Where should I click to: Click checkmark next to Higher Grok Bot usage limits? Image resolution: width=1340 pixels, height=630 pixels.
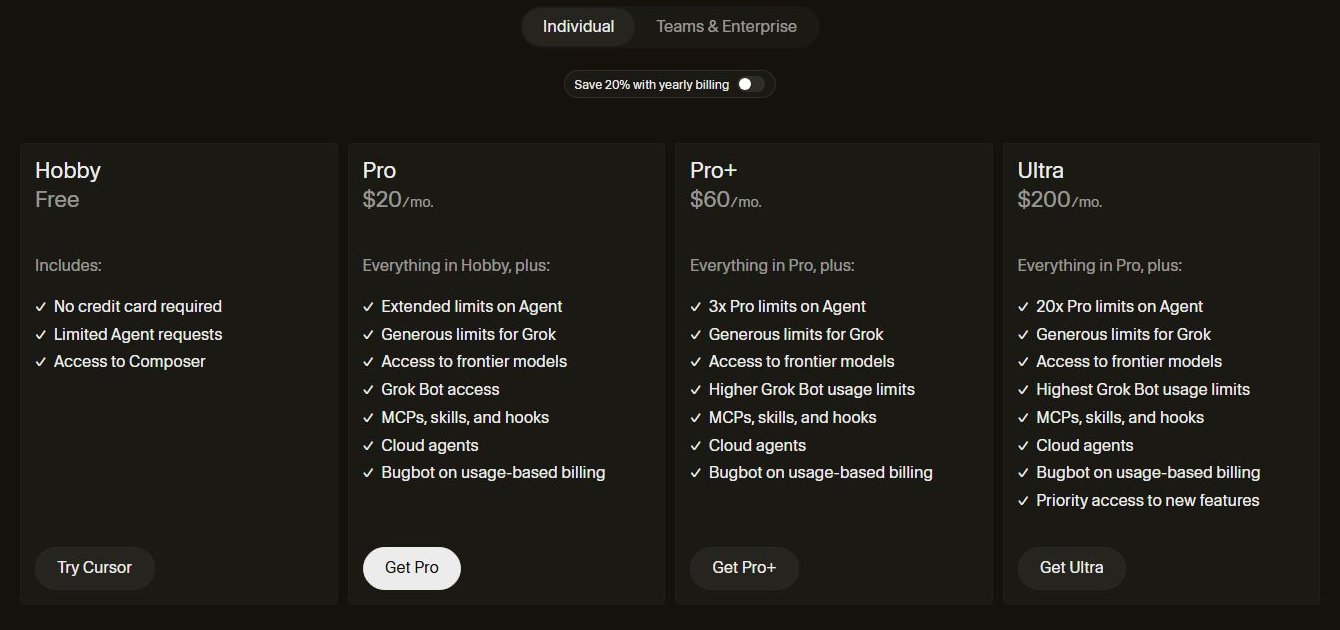[x=696, y=390]
